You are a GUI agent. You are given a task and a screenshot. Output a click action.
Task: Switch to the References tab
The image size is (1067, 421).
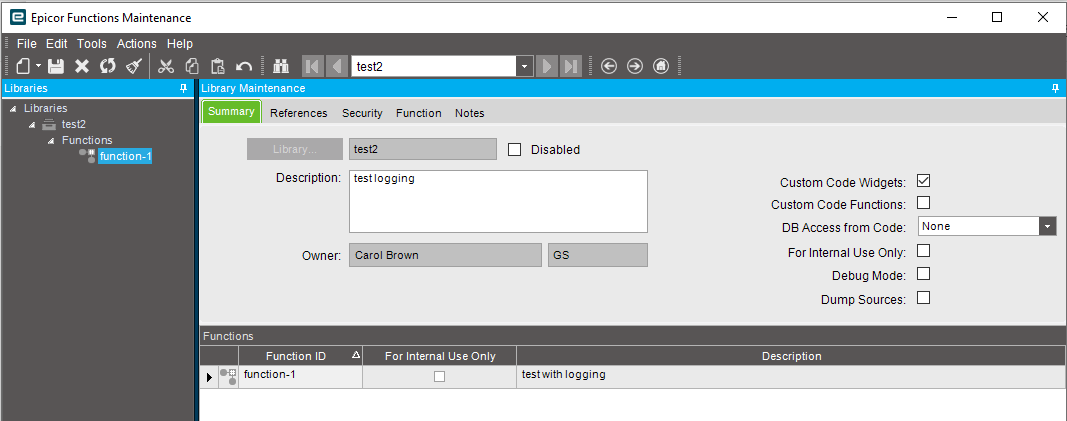pos(299,114)
